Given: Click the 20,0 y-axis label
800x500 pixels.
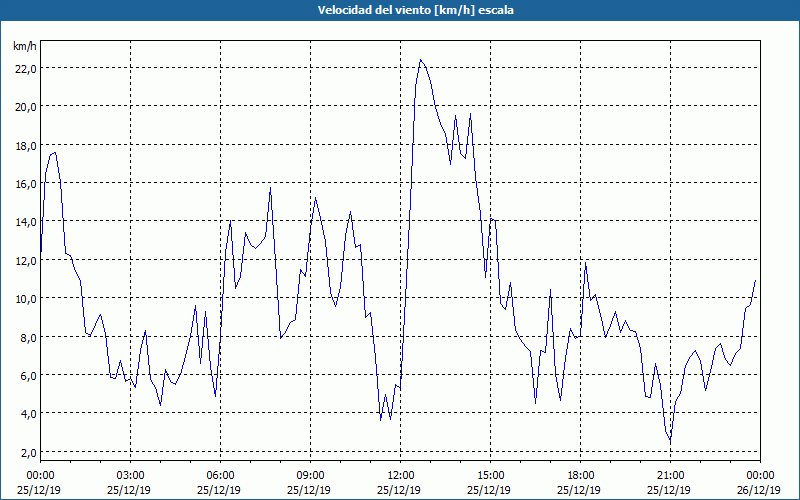Looking at the screenshot, I should pos(26,107).
